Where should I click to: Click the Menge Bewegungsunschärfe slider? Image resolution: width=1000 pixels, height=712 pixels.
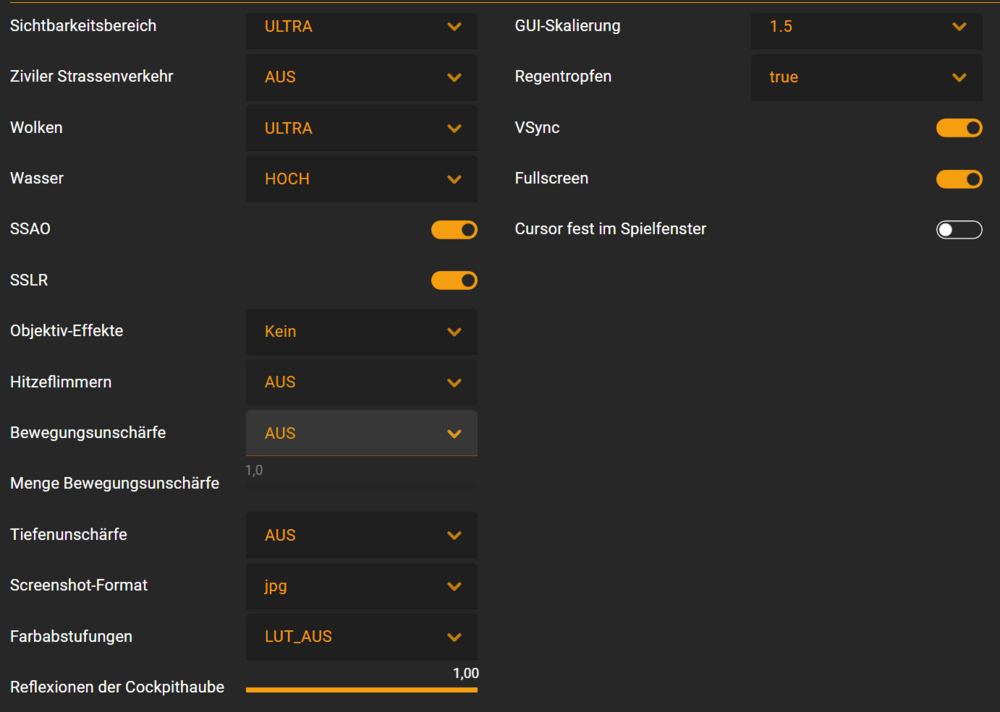pos(361,485)
